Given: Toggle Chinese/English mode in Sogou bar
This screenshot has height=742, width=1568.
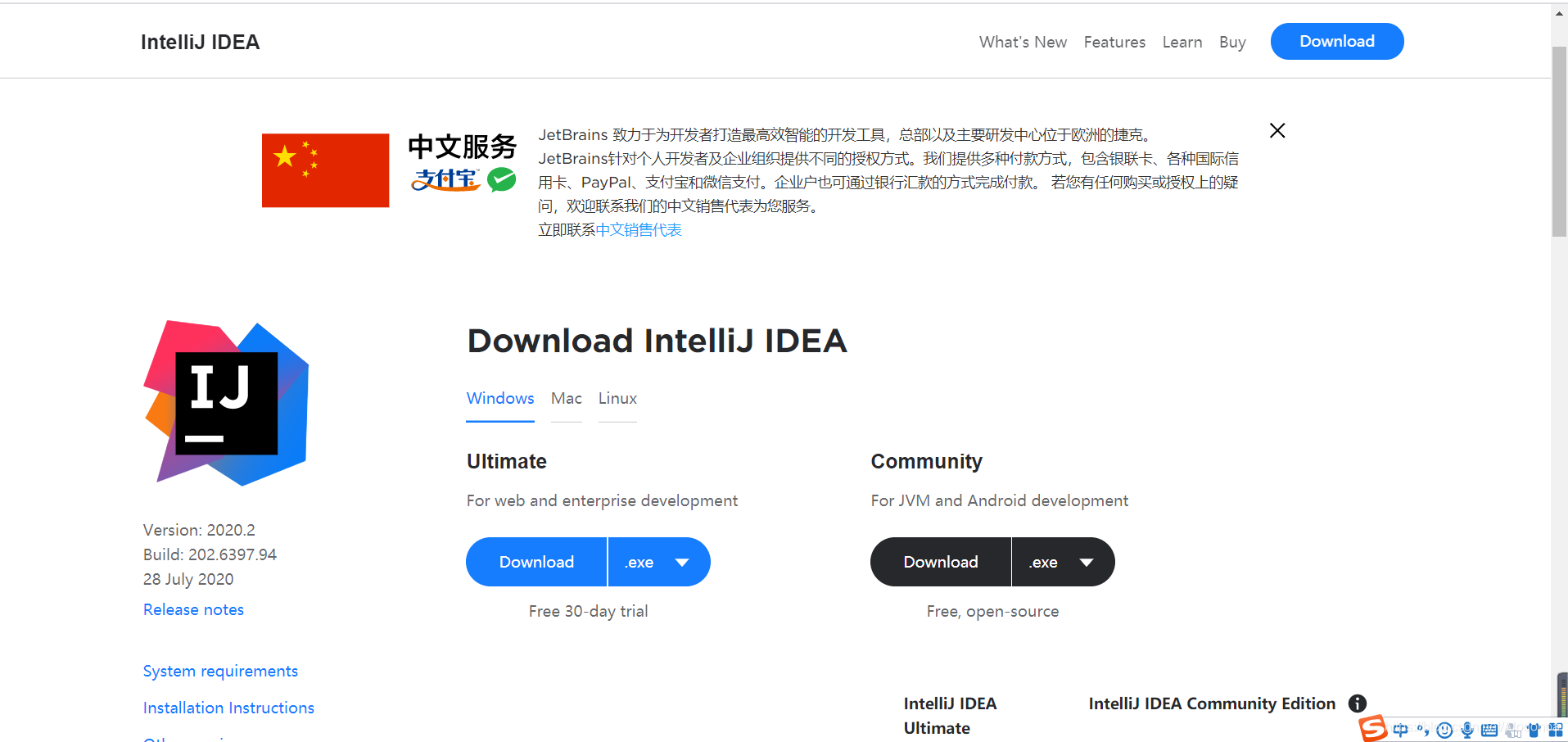Looking at the screenshot, I should coord(1400,730).
